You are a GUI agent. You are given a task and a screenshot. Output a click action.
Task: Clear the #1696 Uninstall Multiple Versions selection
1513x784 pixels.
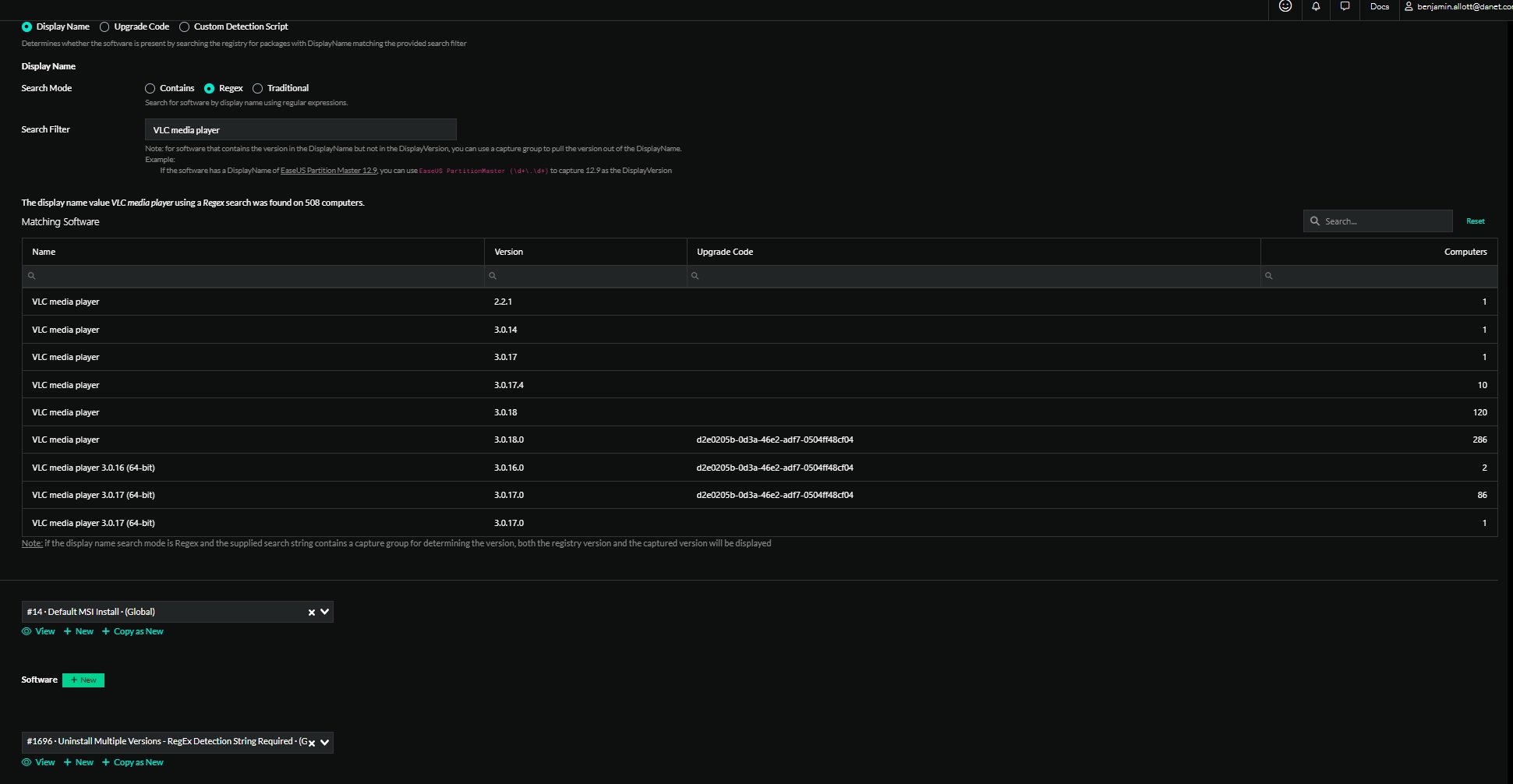pos(312,743)
